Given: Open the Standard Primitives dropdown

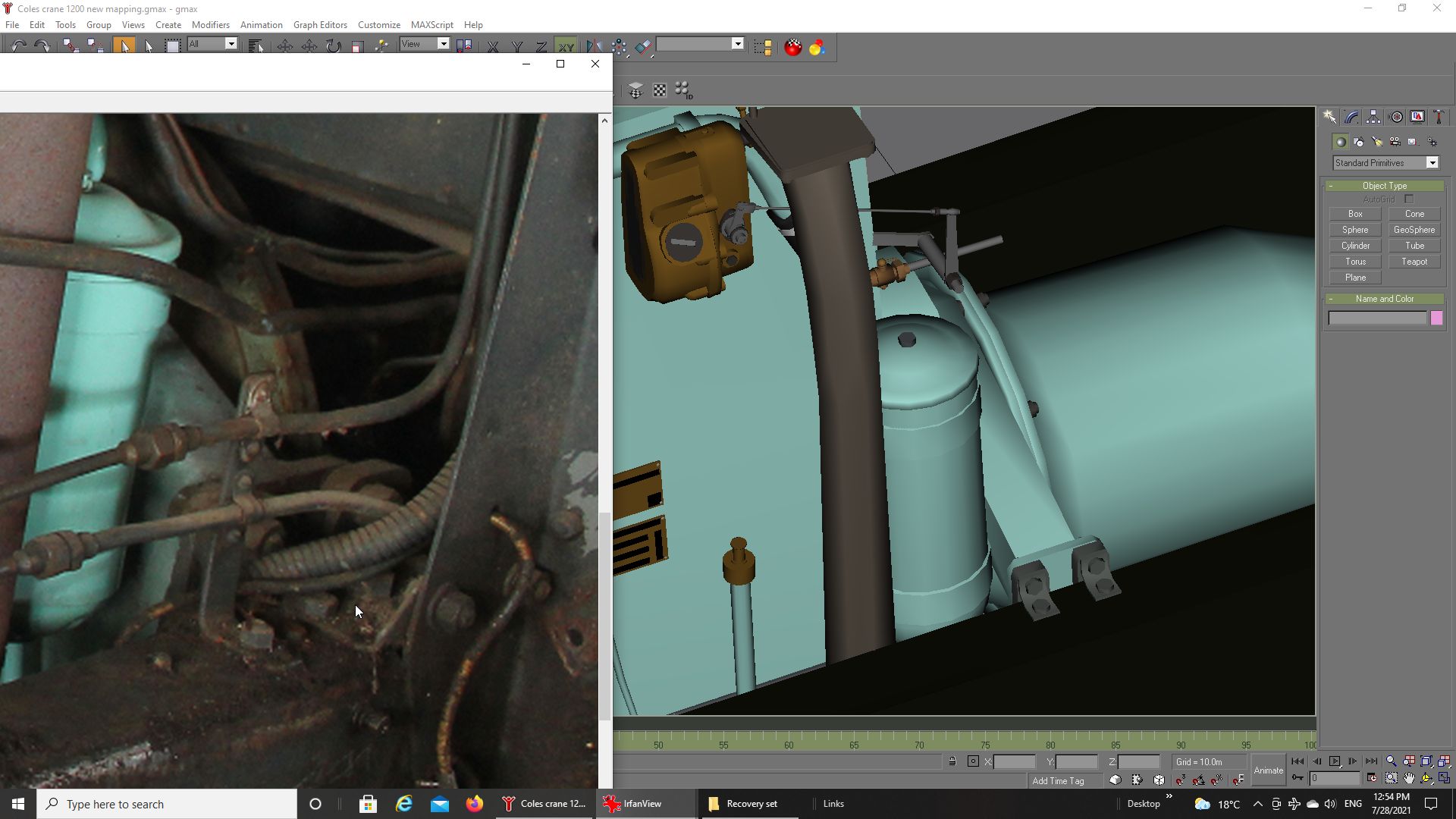Looking at the screenshot, I should pos(1432,163).
